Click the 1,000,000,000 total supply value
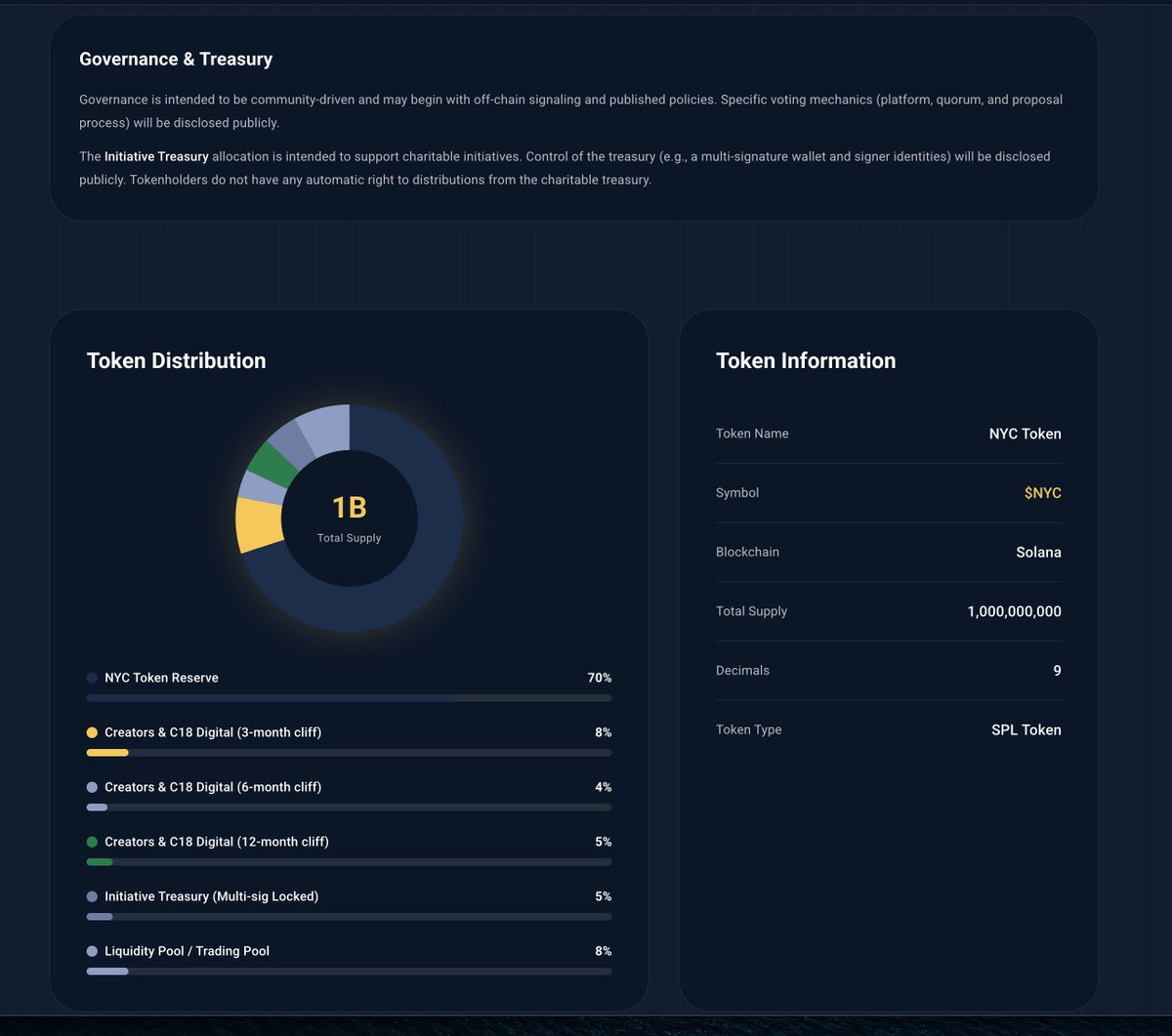 [x=1014, y=611]
